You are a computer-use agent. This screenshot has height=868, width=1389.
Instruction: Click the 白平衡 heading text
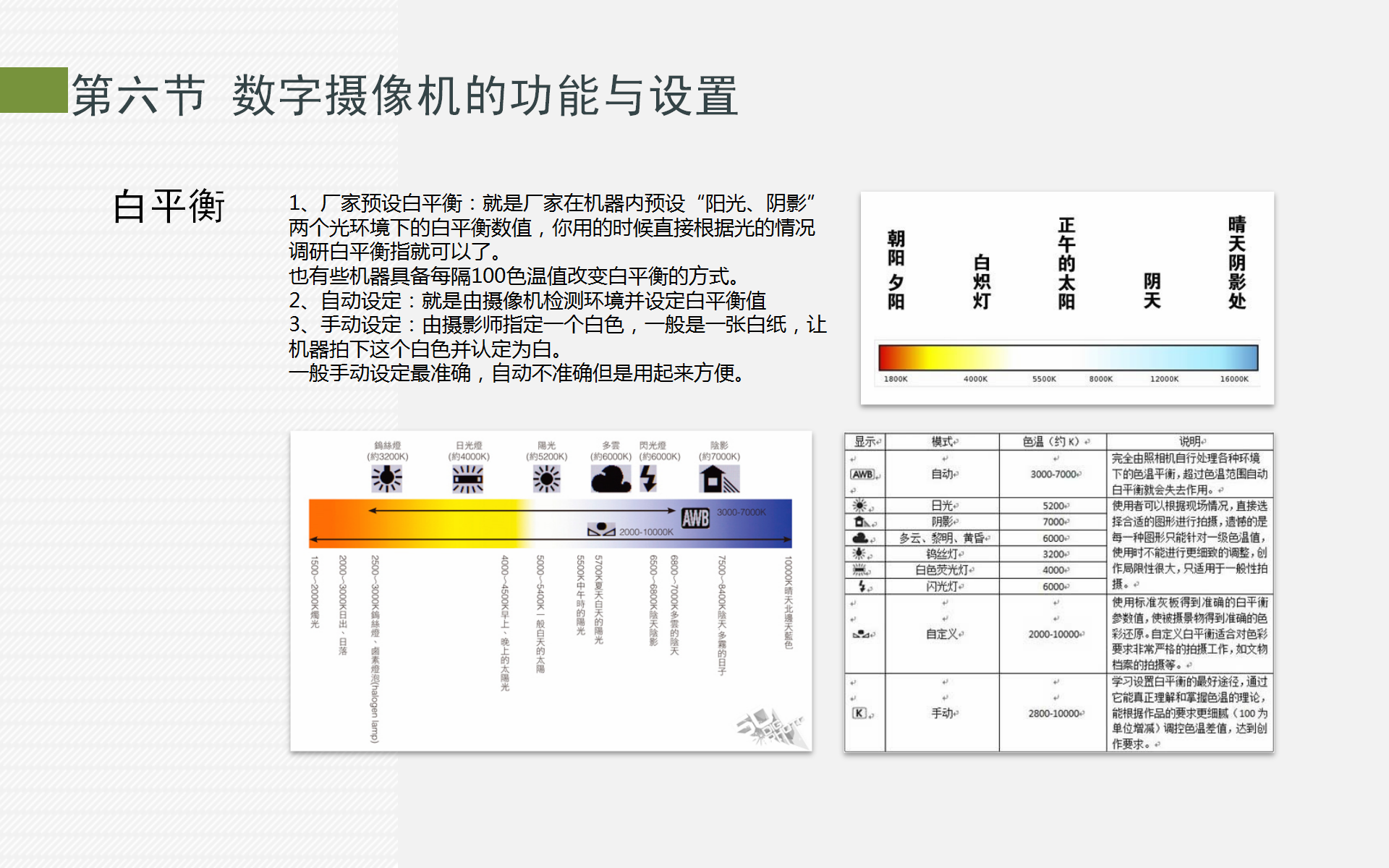(169, 206)
